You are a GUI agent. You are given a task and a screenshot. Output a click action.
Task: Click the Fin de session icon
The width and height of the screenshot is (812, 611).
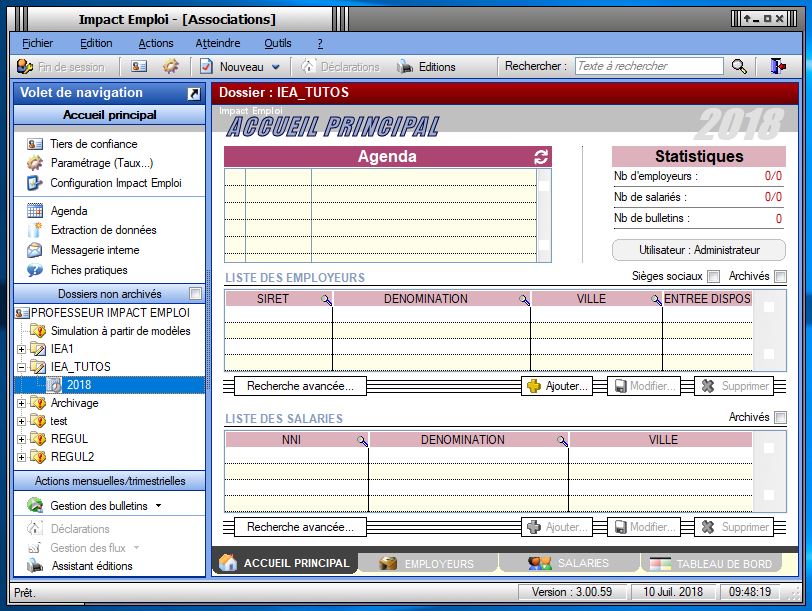25,66
